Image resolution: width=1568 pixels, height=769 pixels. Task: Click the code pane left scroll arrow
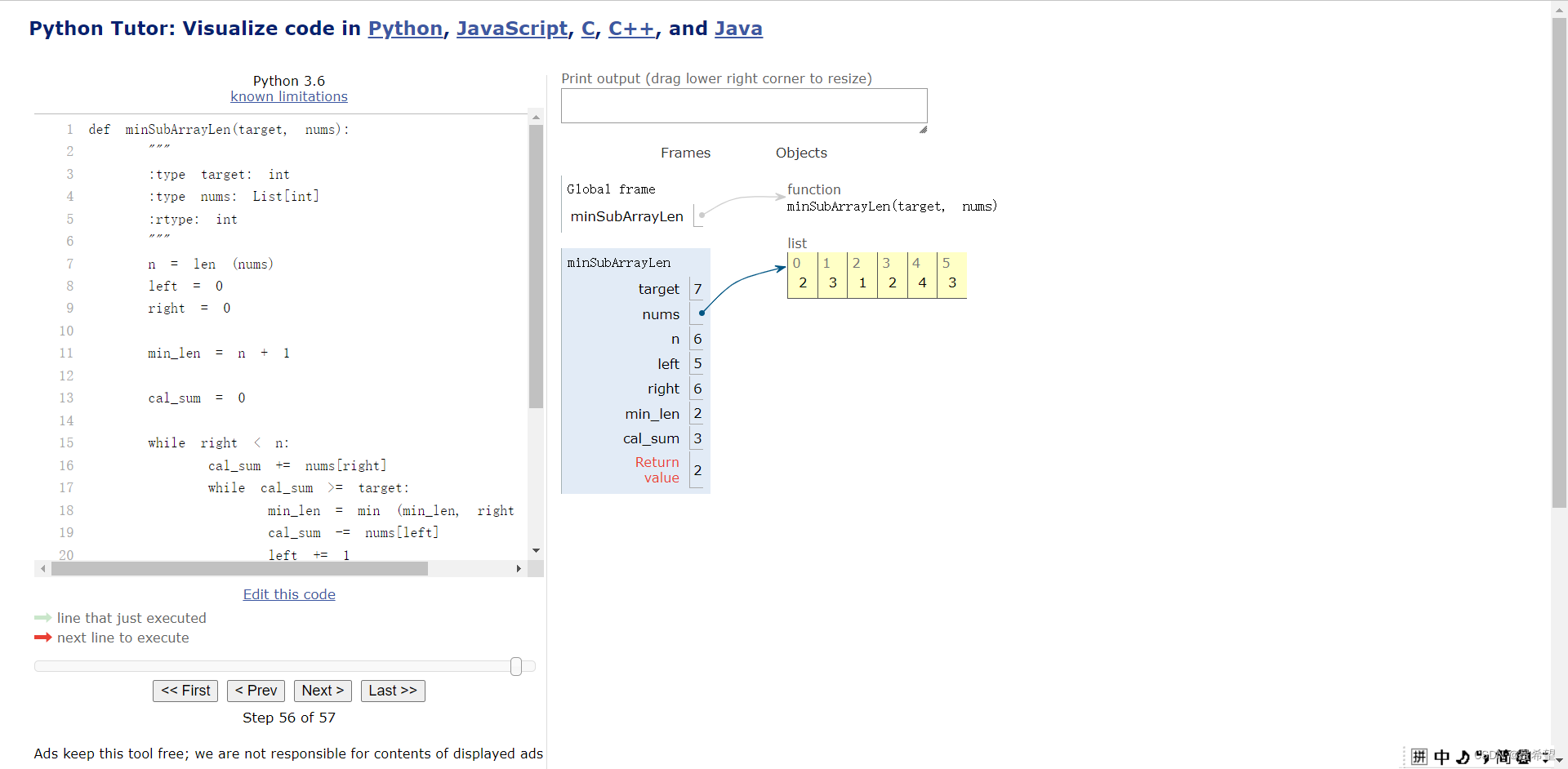tap(42, 568)
